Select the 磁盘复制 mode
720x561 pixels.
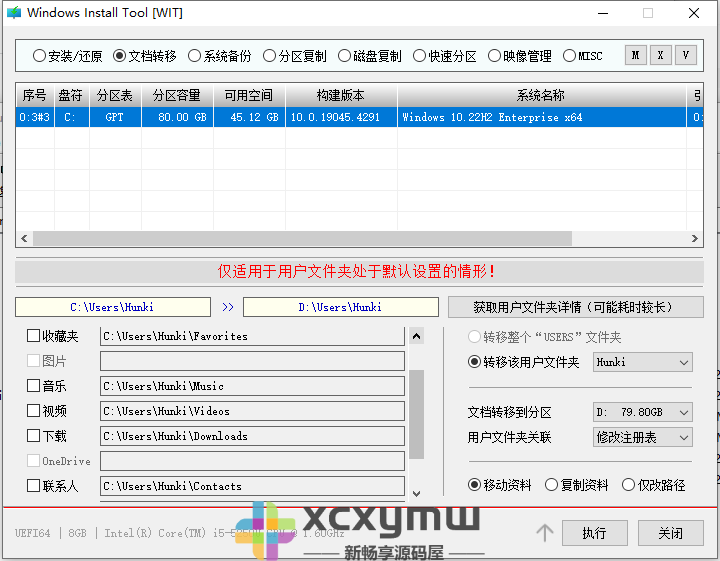pyautogui.click(x=369, y=56)
